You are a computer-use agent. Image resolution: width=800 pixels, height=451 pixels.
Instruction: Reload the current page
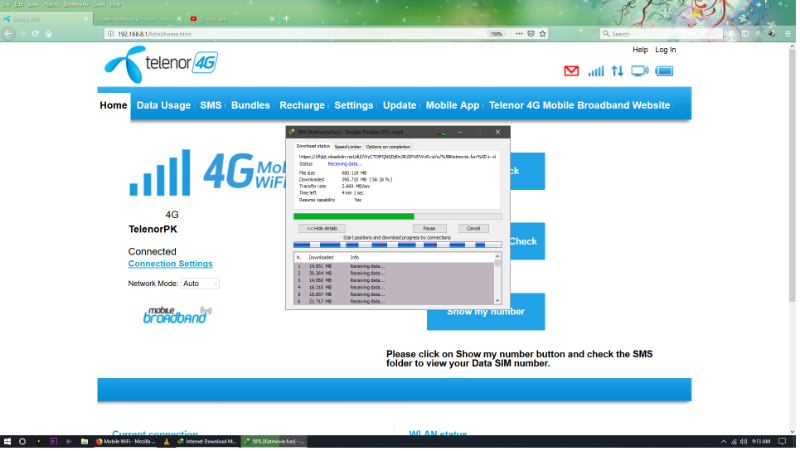(35, 34)
